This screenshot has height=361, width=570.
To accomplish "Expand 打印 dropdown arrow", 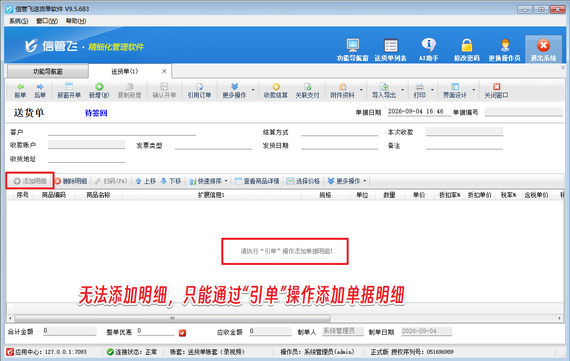I will 432,90.
